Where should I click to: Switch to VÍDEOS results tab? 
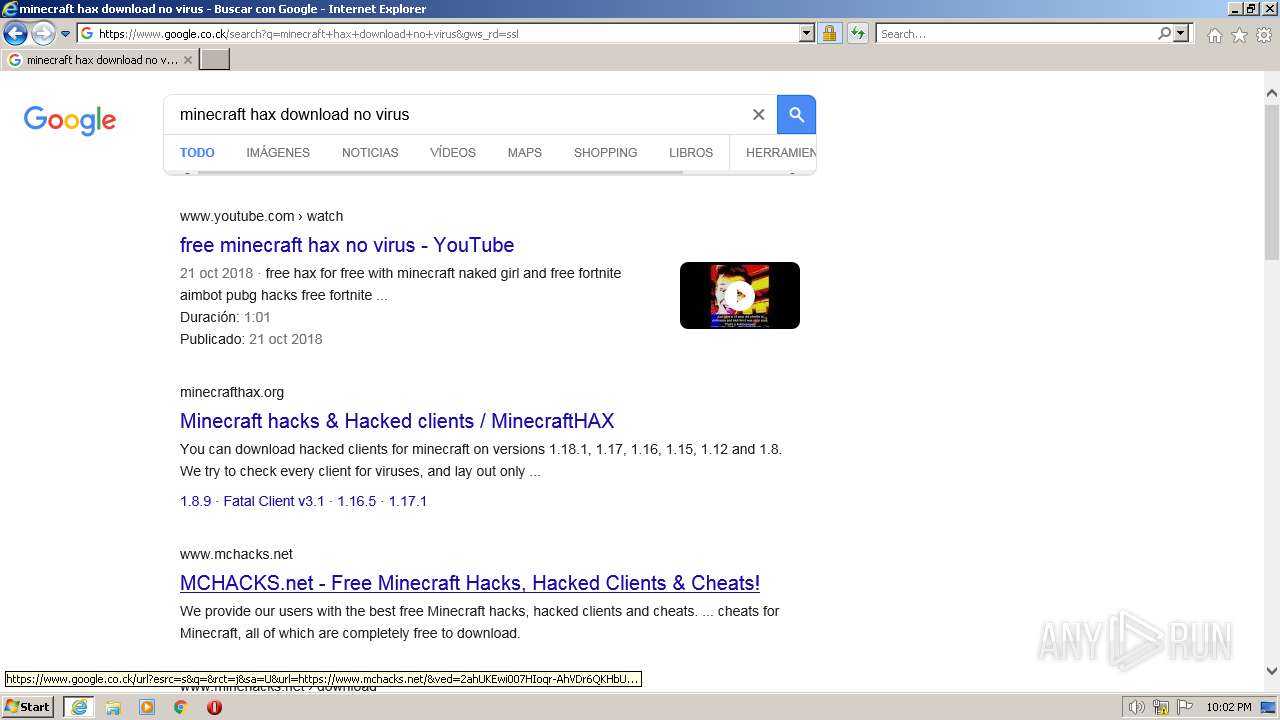tap(453, 153)
